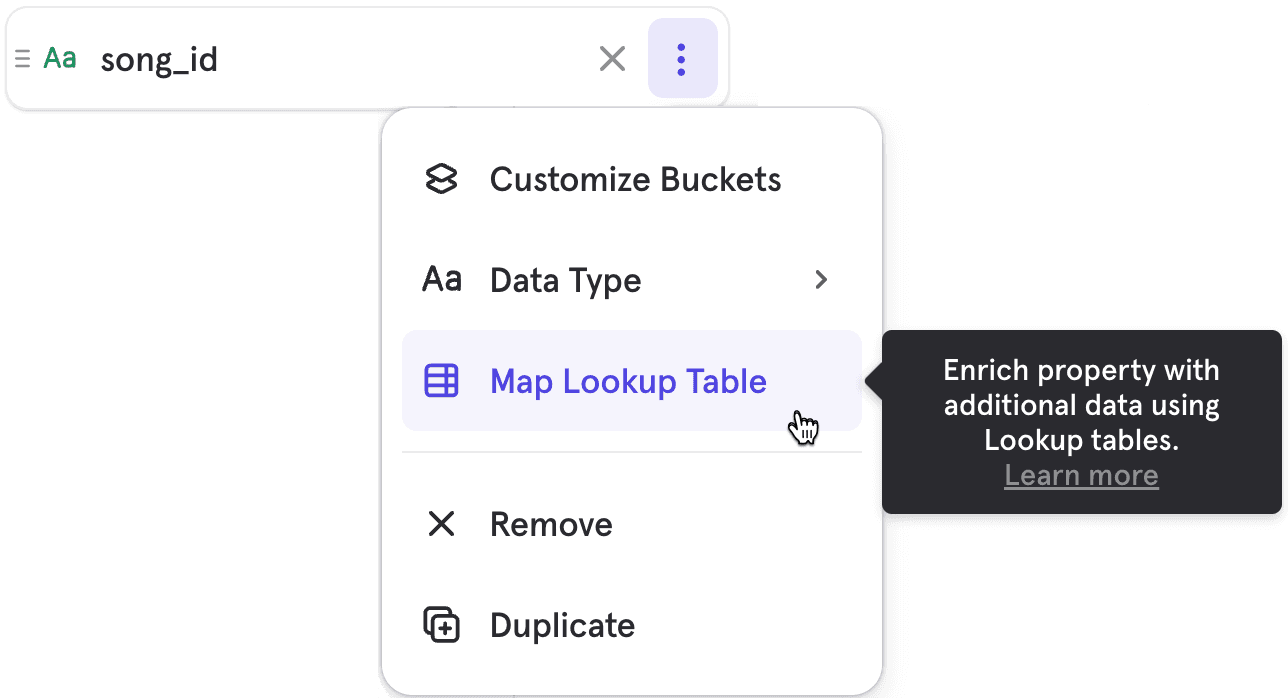1288x698 pixels.
Task: Click the Customize Buckets stack icon
Action: click(x=441, y=179)
